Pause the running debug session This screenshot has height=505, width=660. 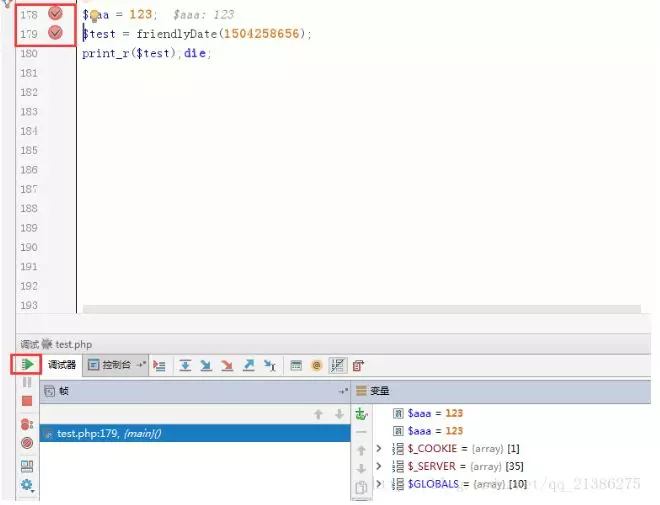[x=27, y=382]
